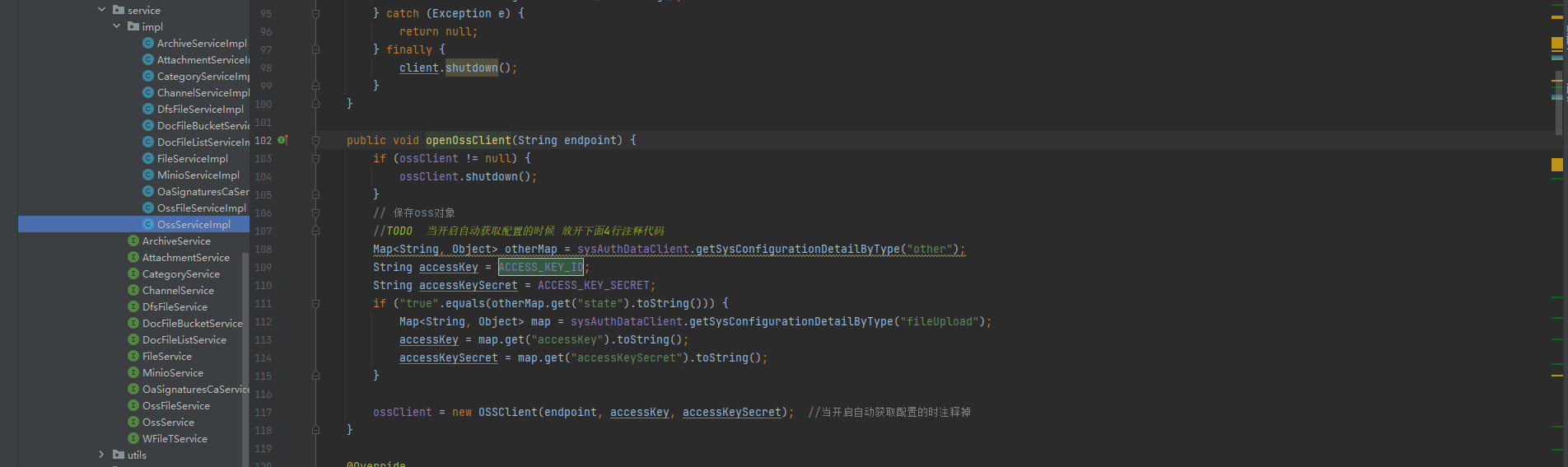Image resolution: width=1568 pixels, height=467 pixels.
Task: Click class icon of DocFileBucketServiceImpl
Action: [x=148, y=125]
